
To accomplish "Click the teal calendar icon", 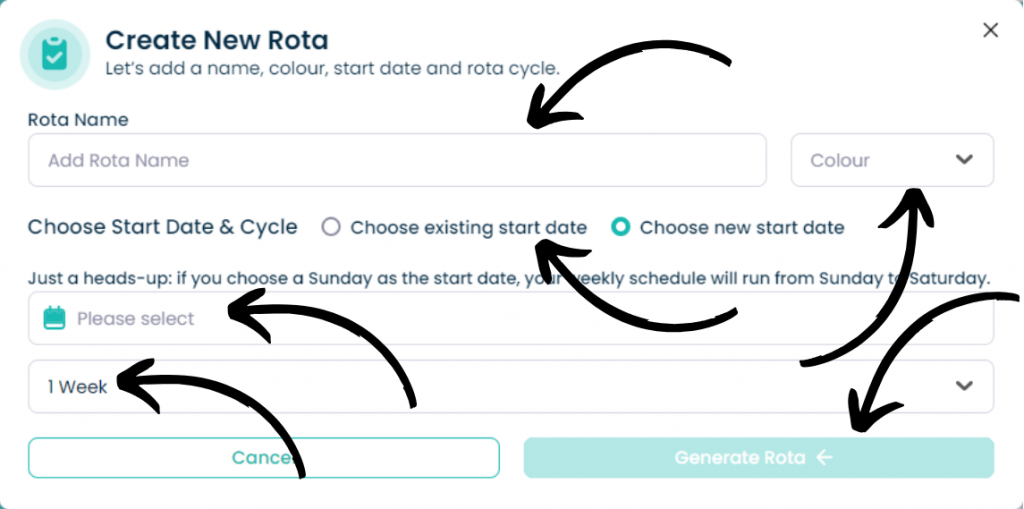I will pyautogui.click(x=54, y=318).
